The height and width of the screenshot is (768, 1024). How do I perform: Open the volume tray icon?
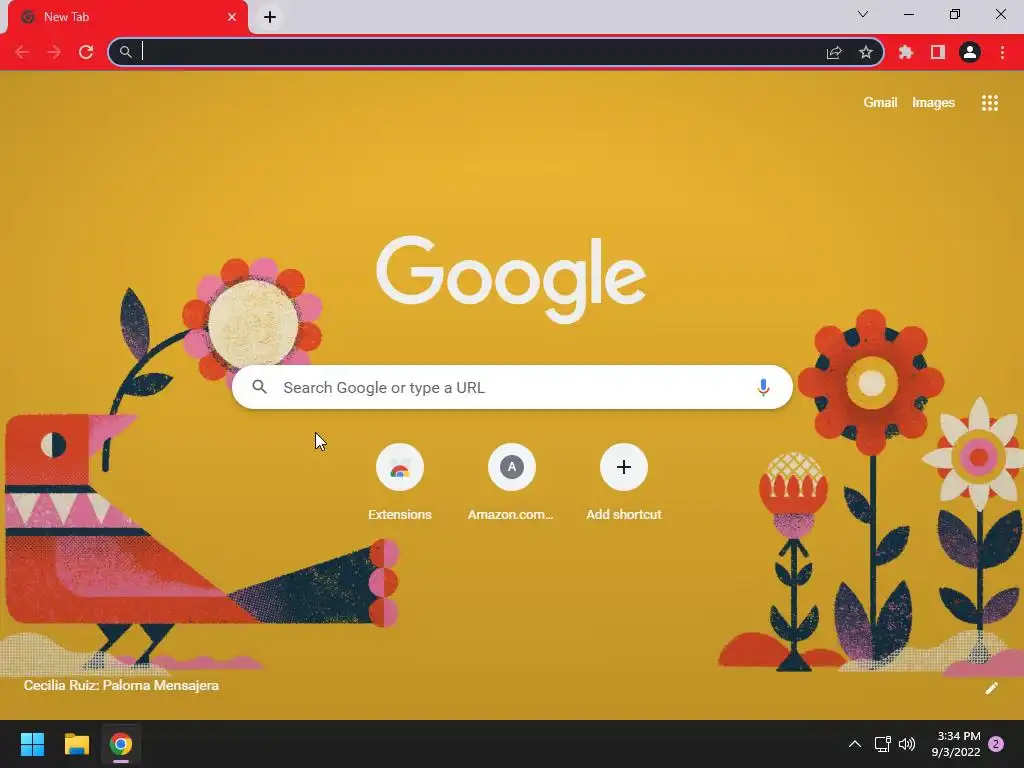(906, 744)
